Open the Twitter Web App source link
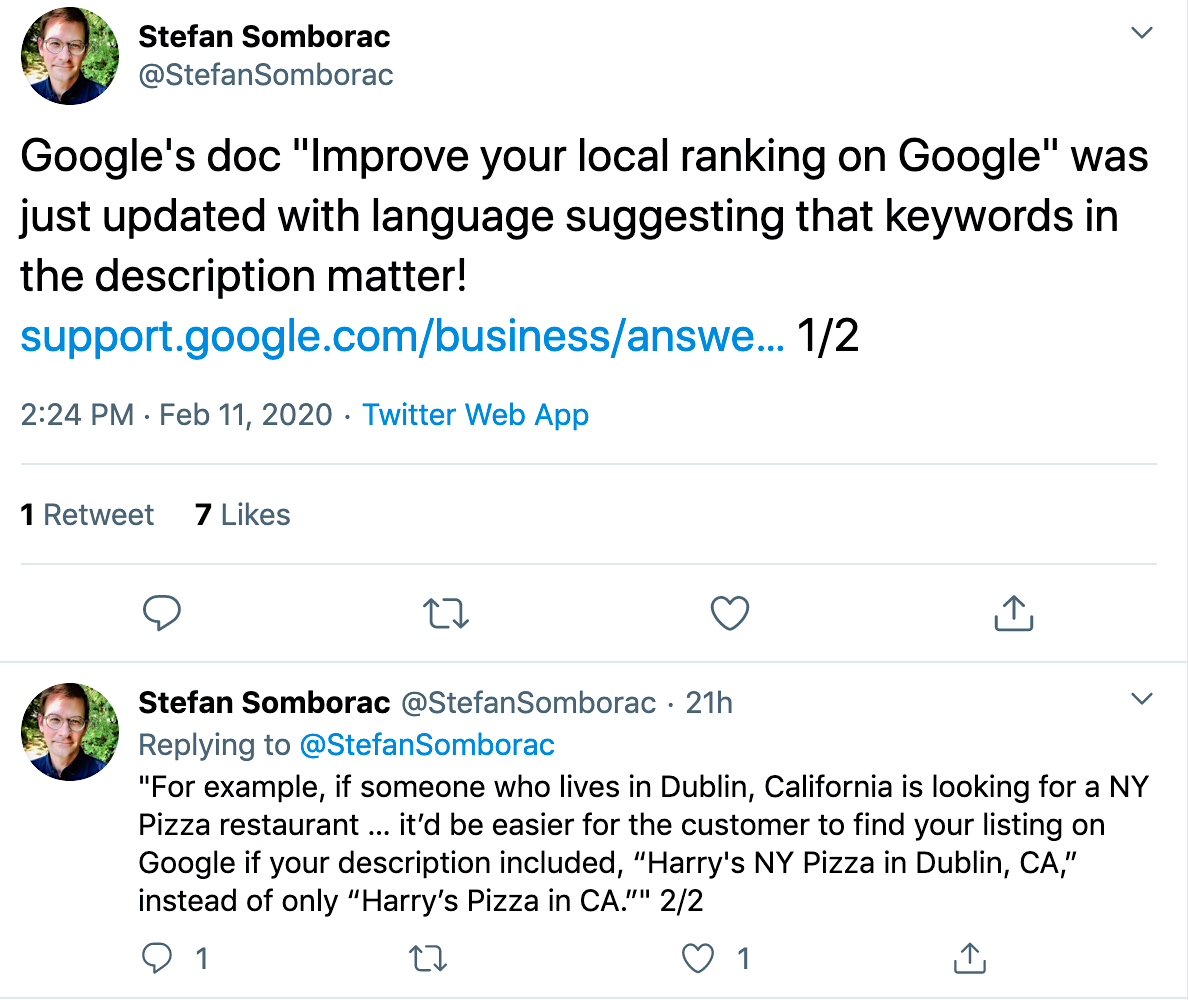The image size is (1188, 1000). tap(475, 415)
